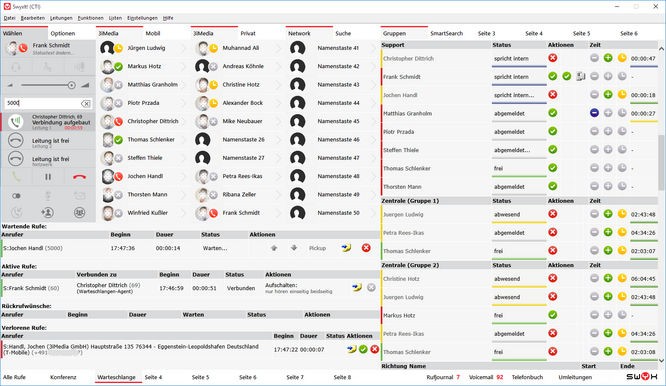The image size is (666, 386).
Task: Toggle Piotr Przada login check in Support
Action: (x=553, y=131)
